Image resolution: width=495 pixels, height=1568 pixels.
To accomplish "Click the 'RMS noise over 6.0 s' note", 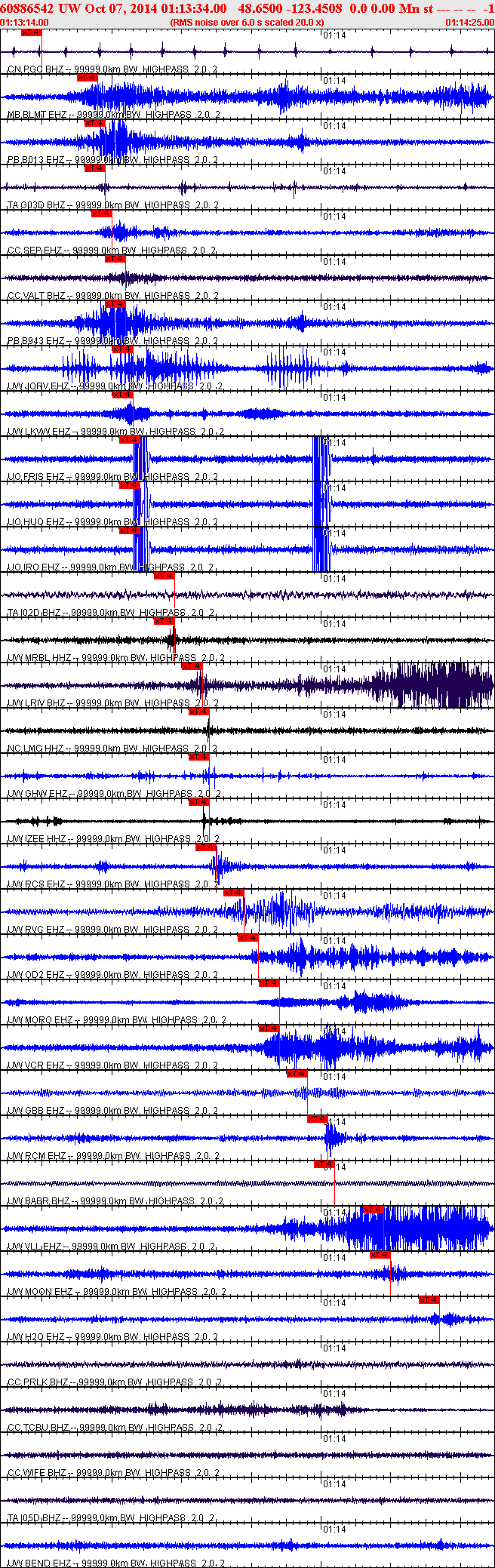I will click(x=247, y=23).
